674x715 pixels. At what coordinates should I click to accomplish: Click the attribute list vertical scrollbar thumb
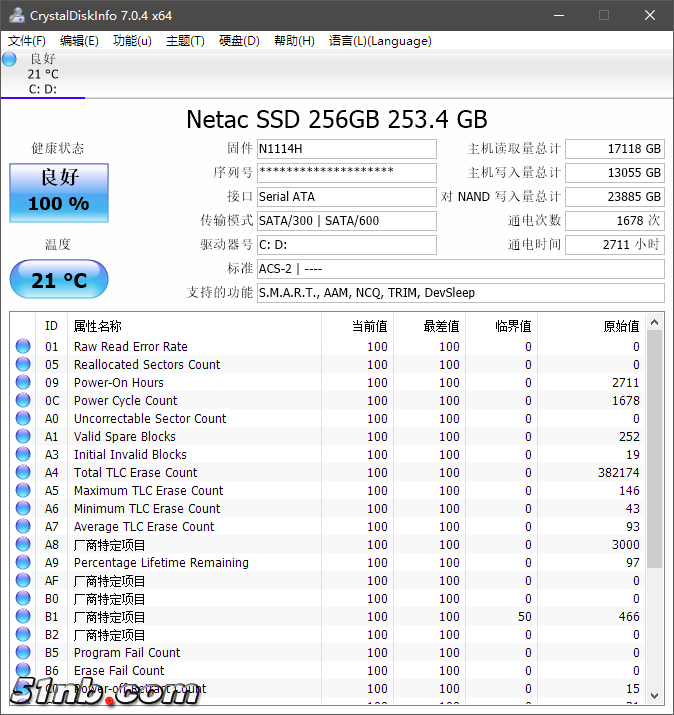point(655,450)
